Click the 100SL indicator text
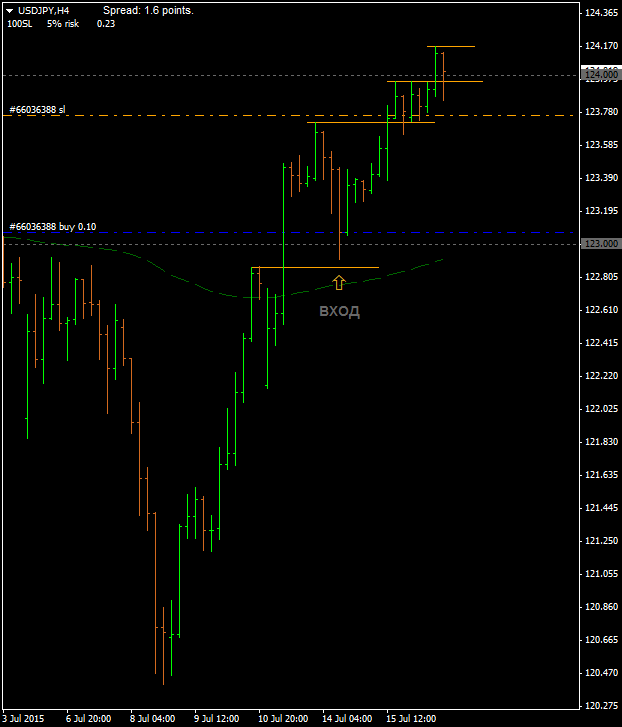The width and height of the screenshot is (622, 727). [x=20, y=24]
